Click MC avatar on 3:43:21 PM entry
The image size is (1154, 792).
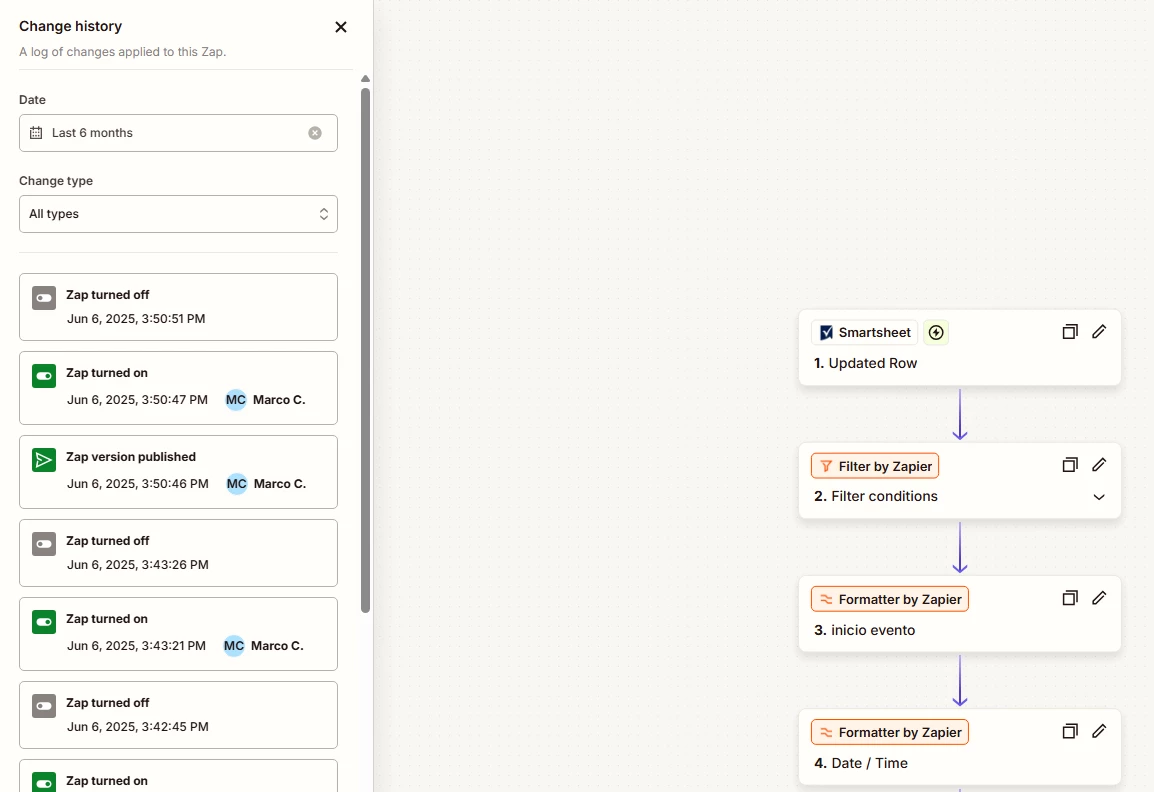233,646
